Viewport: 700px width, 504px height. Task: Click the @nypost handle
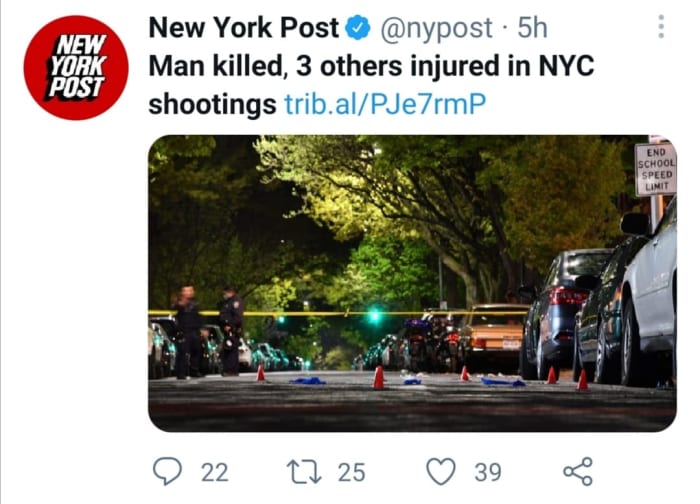point(436,28)
